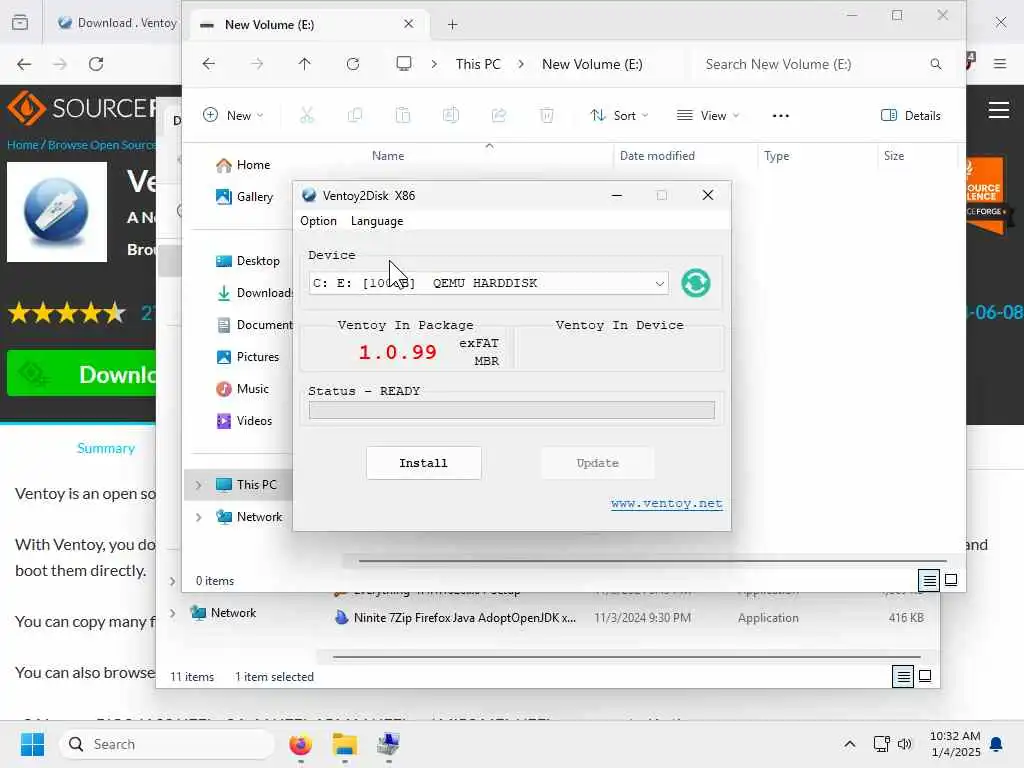The height and width of the screenshot is (768, 1024).
Task: Click the Status READY progress bar
Action: pos(511,410)
